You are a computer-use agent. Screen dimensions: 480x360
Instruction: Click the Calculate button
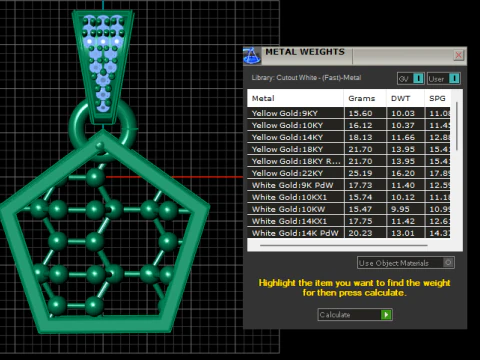355,315
